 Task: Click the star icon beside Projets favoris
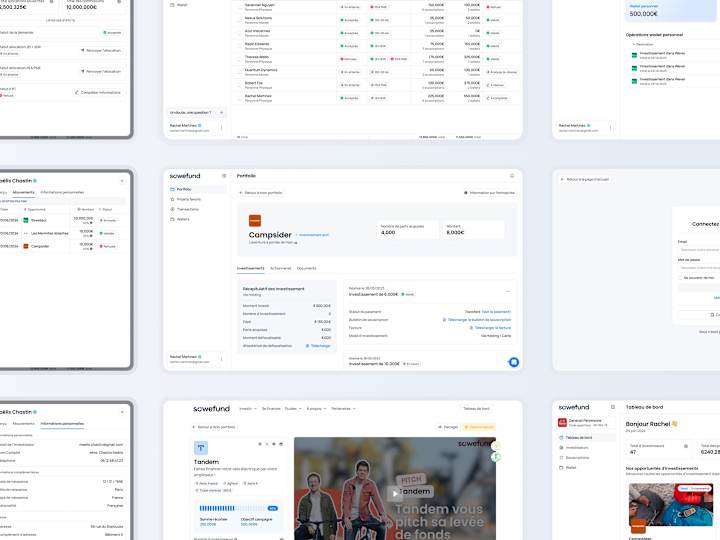tap(172, 199)
